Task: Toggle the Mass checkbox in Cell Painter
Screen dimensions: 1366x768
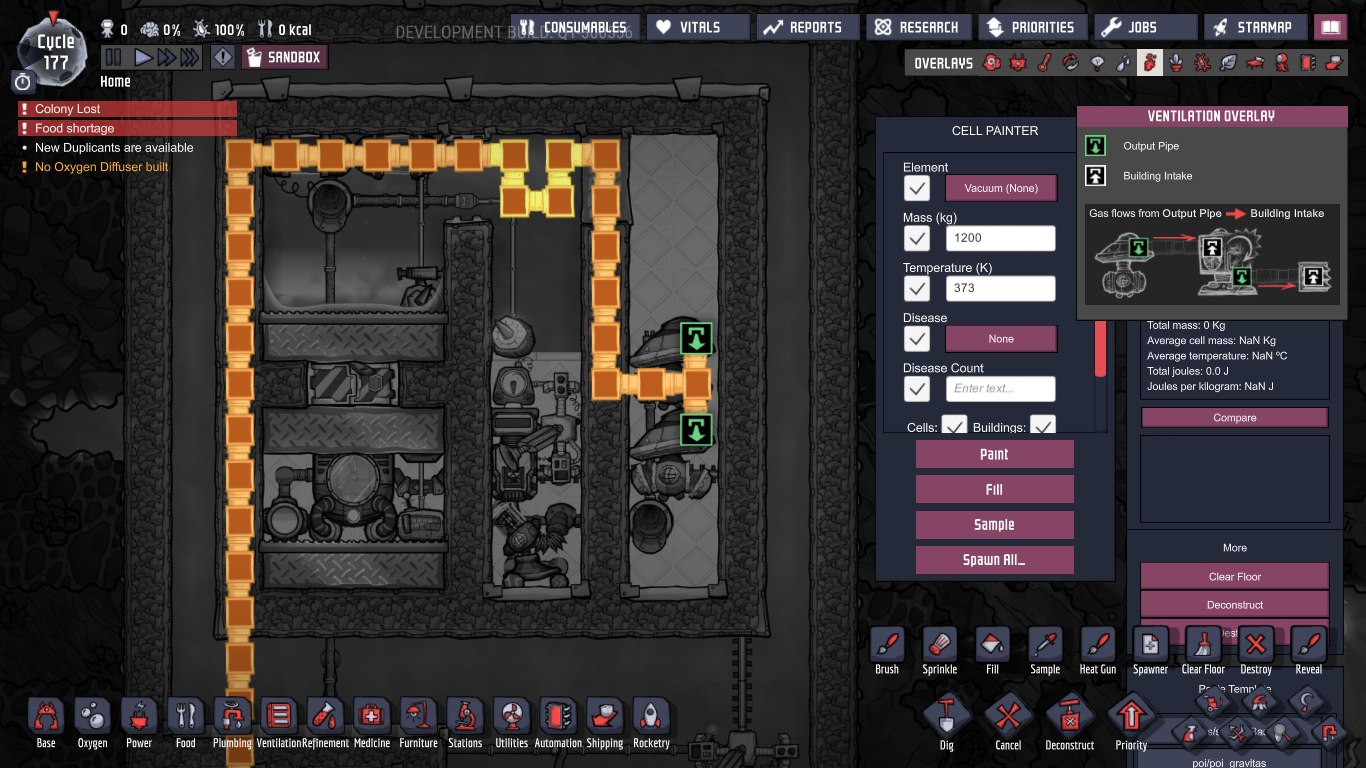Action: tap(917, 238)
